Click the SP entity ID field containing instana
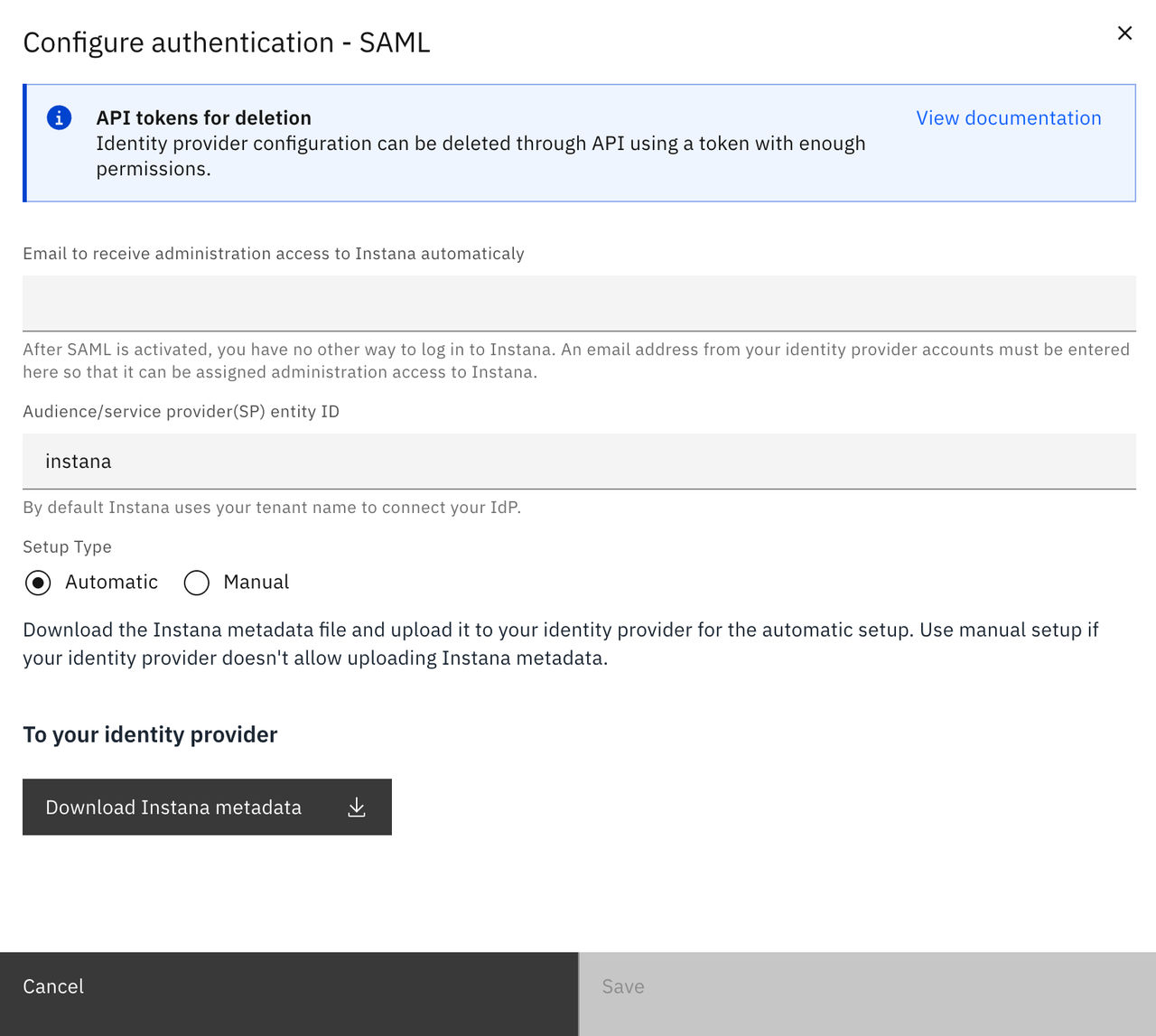This screenshot has height=1036, width=1156. [579, 462]
